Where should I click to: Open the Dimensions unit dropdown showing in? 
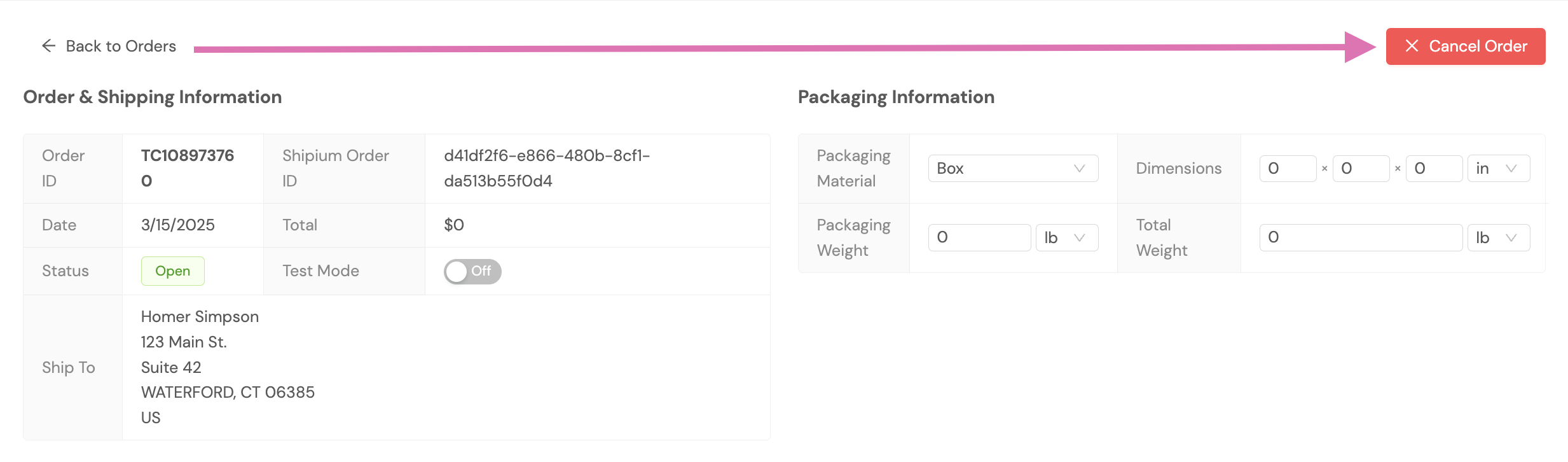[x=1498, y=169]
